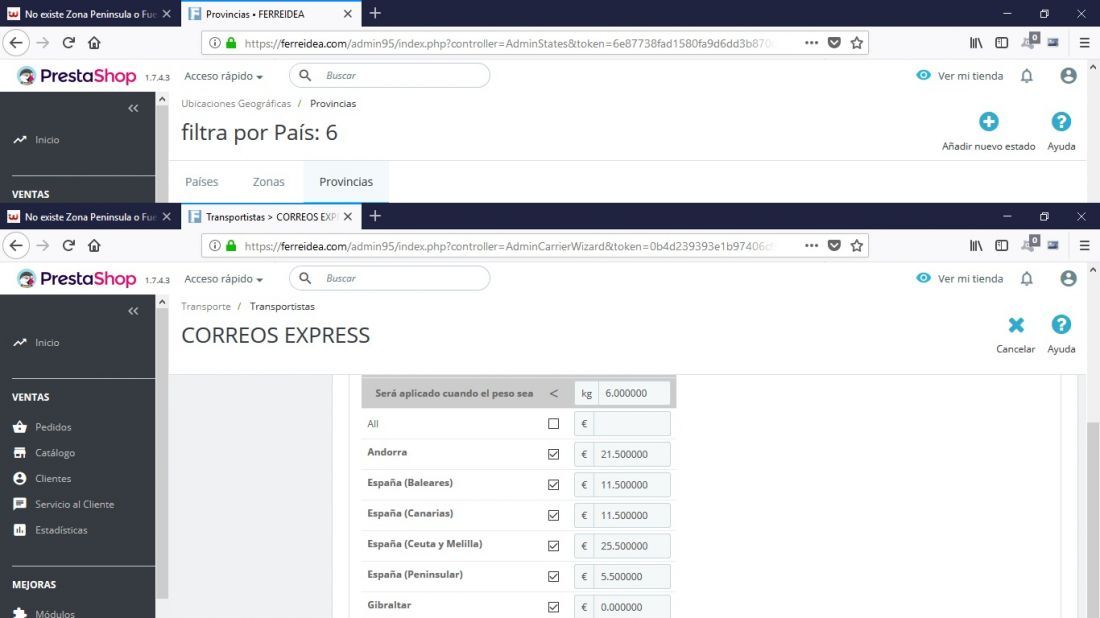The width and height of the screenshot is (1100, 618).
Task: Close Transportistas CORREOS EXP browser tab
Action: 348,217
